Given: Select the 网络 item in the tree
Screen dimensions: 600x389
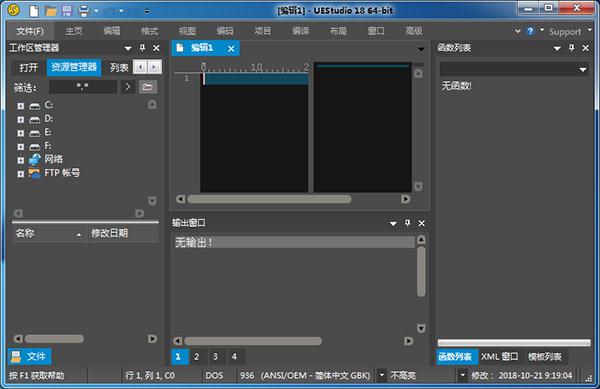Looking at the screenshot, I should 54,159.
